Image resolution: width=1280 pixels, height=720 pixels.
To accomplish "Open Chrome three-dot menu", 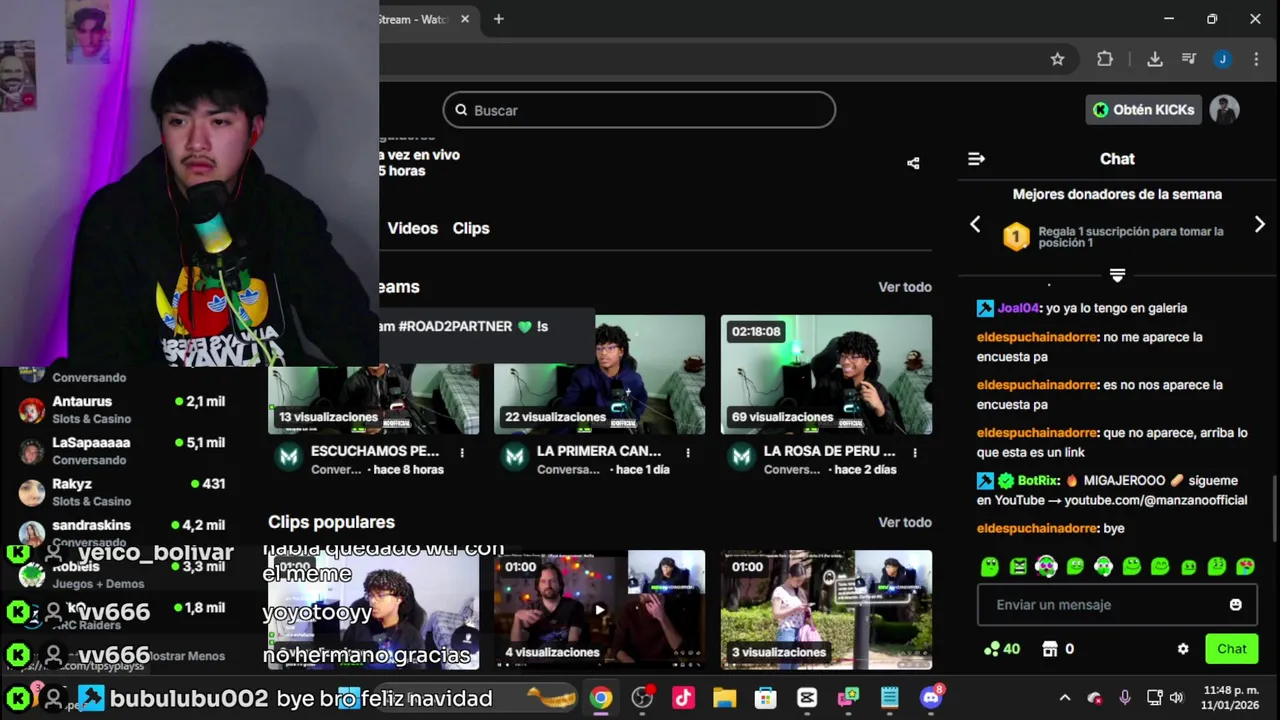I will [1256, 59].
